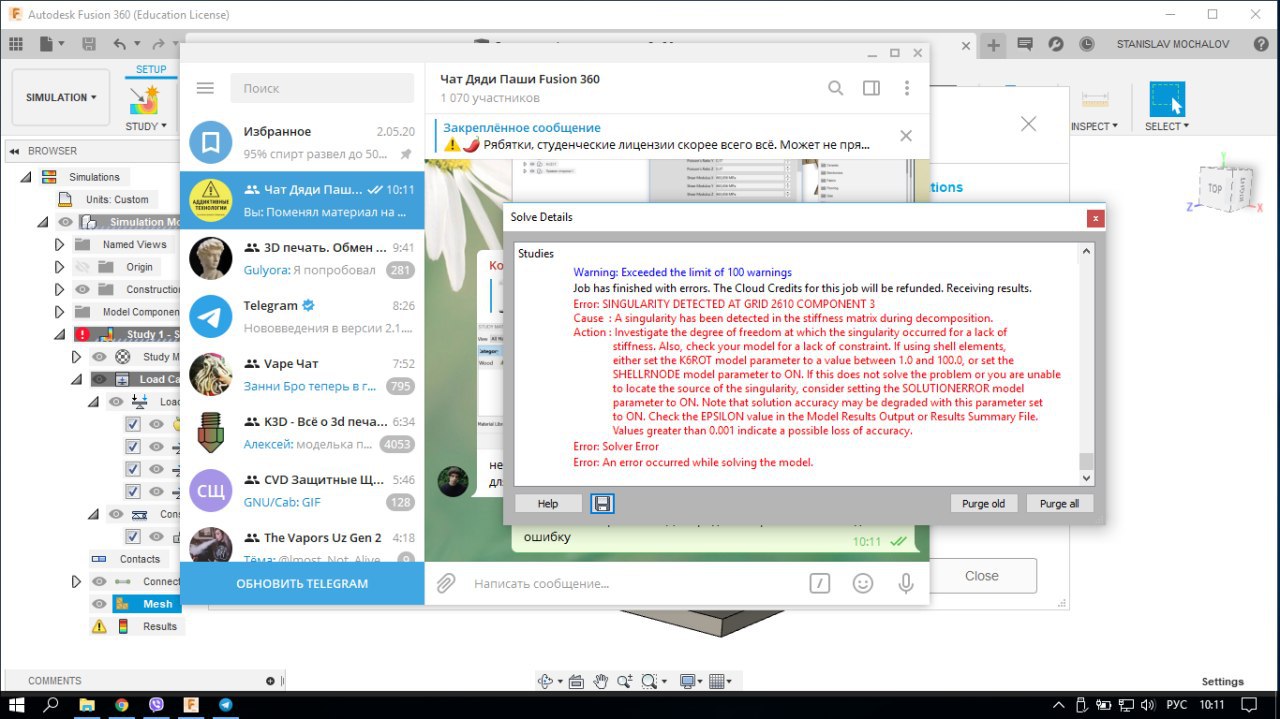Click the Fusion 360 Undo arrow
Screen dimensions: 1280x719
120,44
